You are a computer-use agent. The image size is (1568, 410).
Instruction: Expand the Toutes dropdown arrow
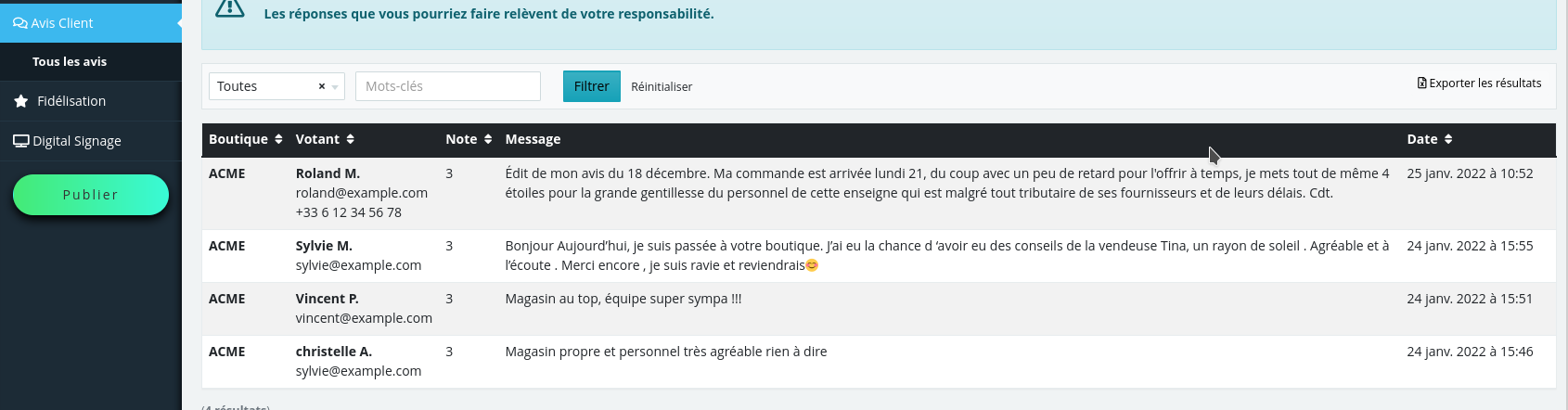pos(335,87)
